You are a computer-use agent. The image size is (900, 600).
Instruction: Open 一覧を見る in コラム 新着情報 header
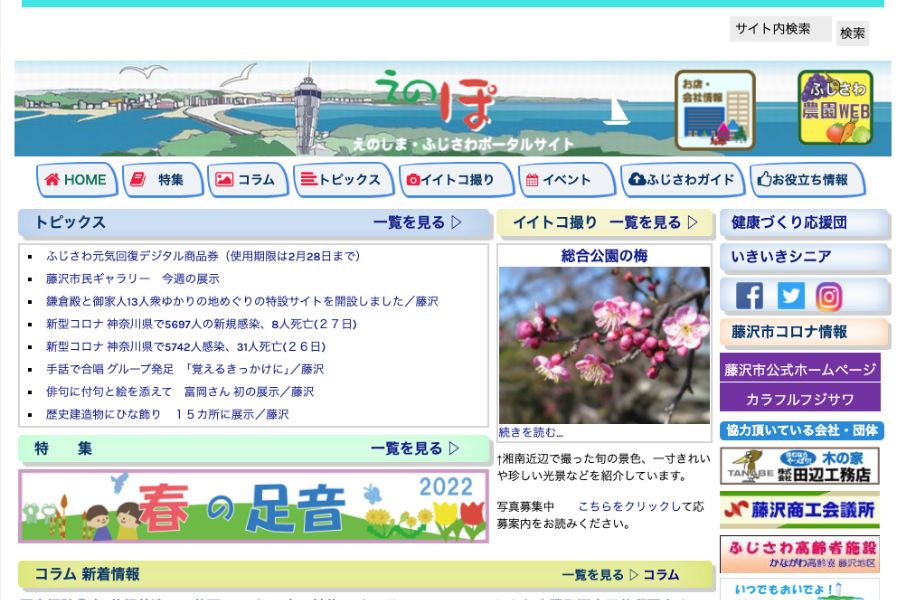pos(600,575)
